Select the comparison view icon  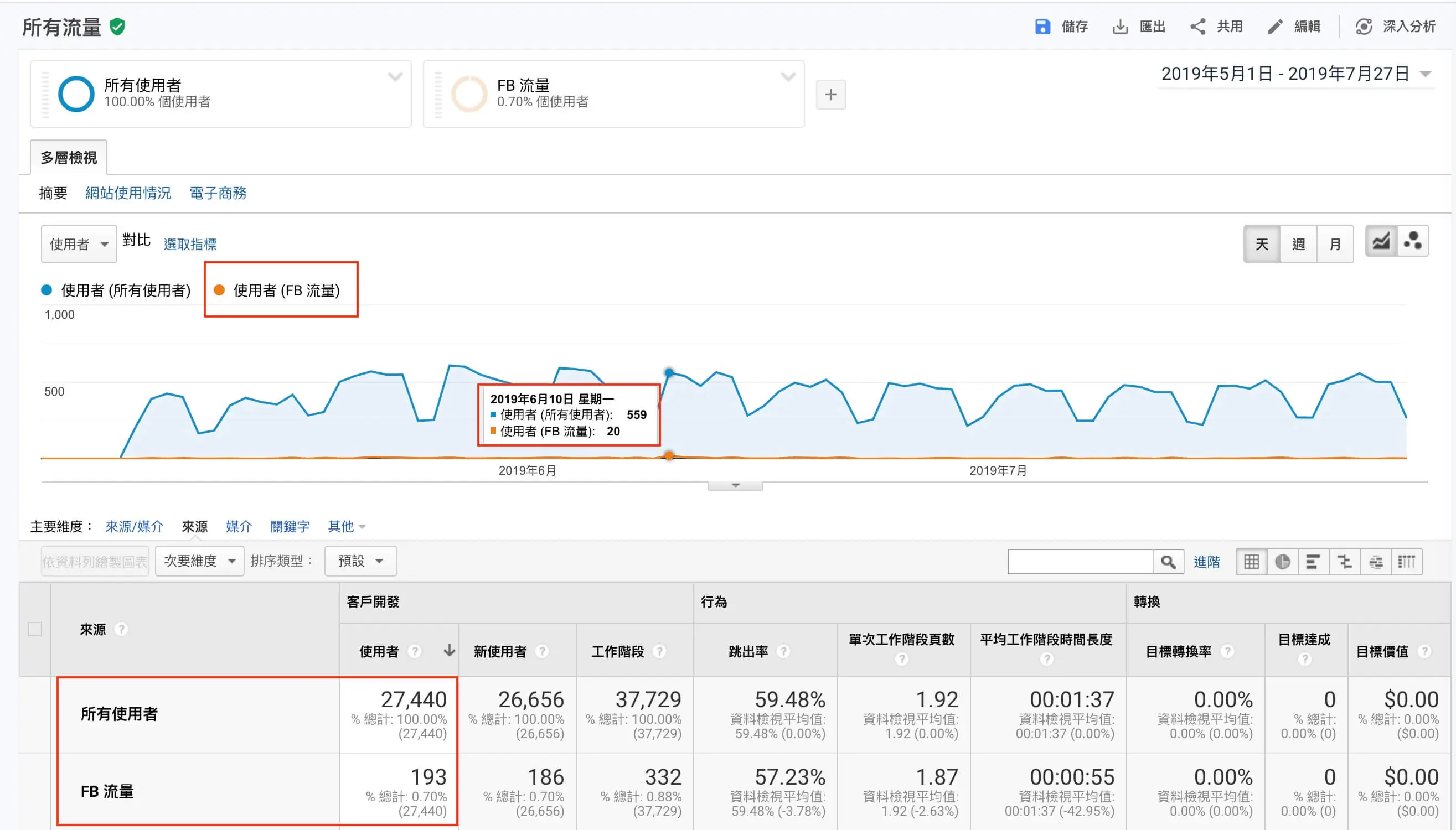click(x=1345, y=562)
